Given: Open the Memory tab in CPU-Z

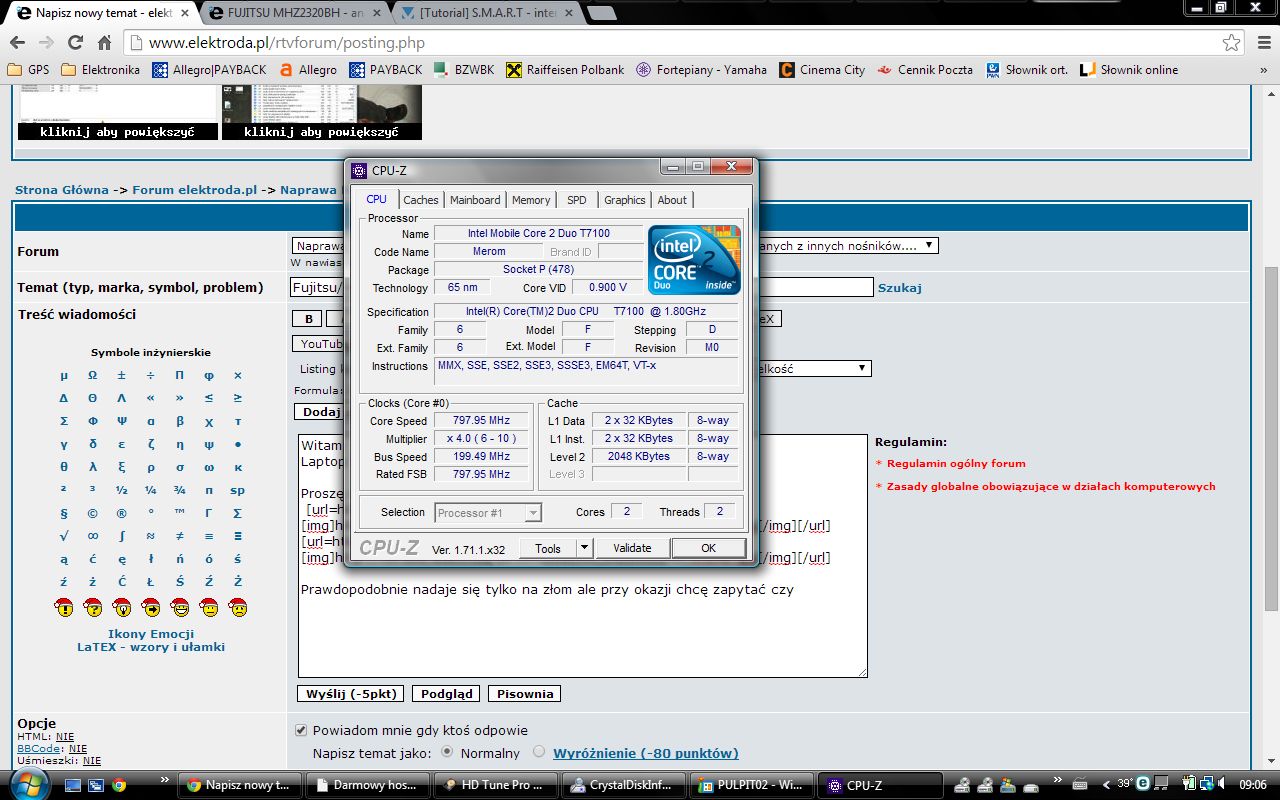Looking at the screenshot, I should pyautogui.click(x=531, y=200).
